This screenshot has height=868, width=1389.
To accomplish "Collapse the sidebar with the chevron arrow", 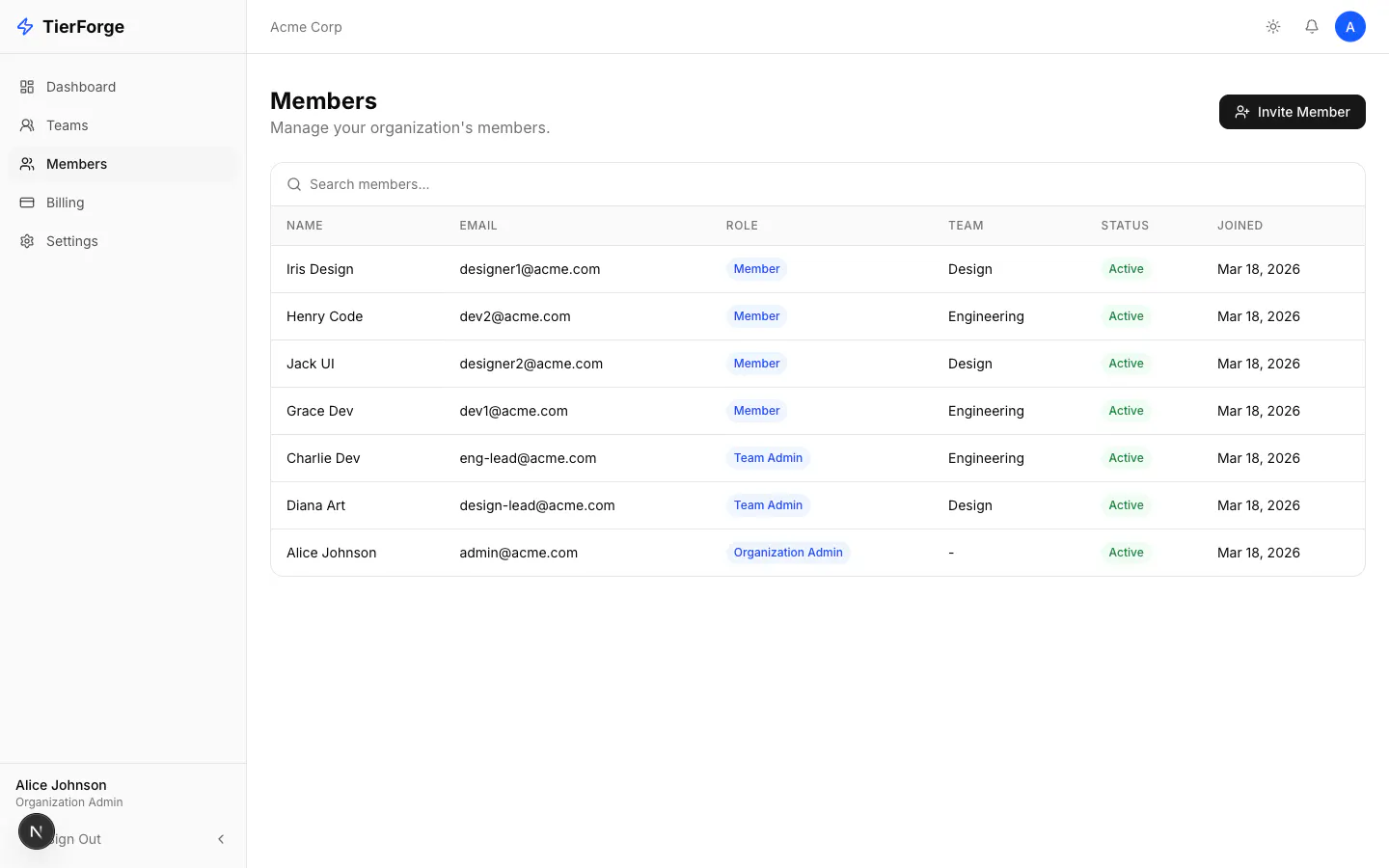I will (221, 839).
